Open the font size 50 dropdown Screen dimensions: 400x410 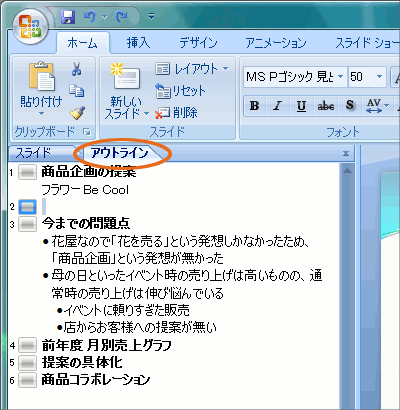click(x=379, y=77)
